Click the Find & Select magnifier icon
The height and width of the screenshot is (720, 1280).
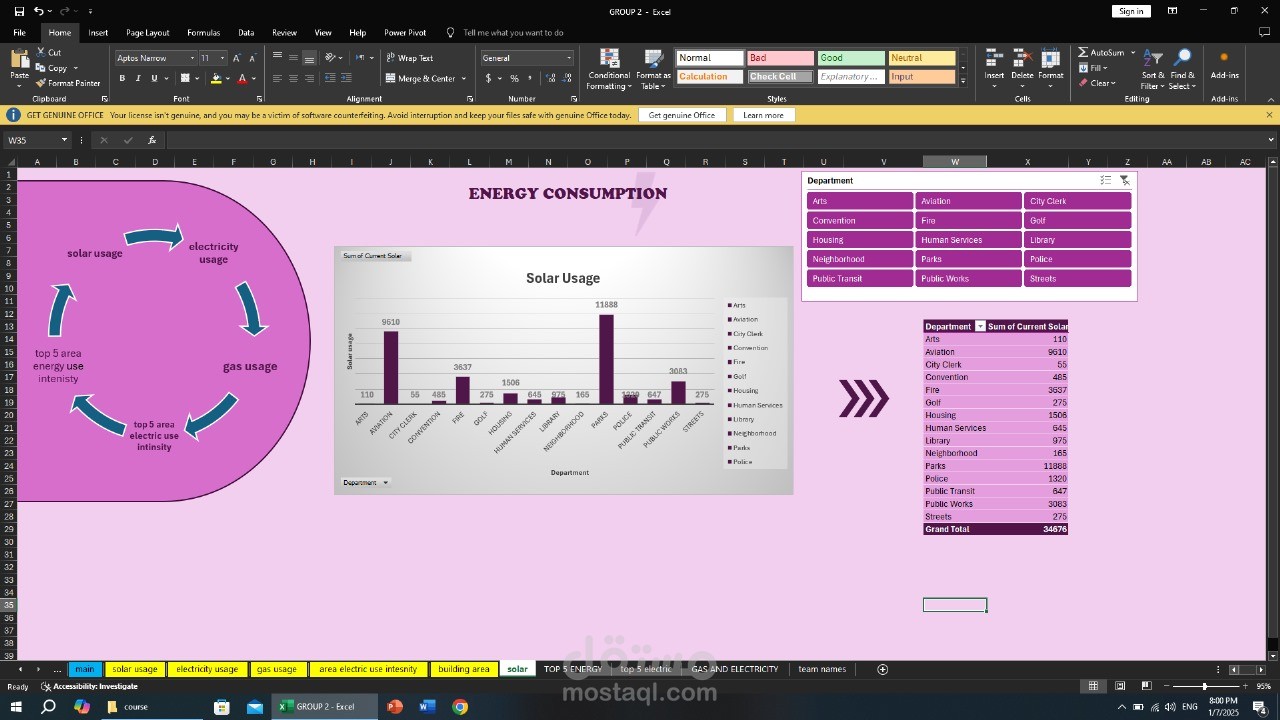(x=1182, y=59)
